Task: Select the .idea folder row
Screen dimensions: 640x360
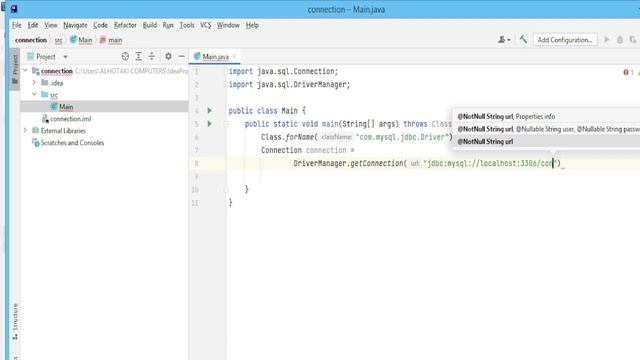Action: tap(104, 83)
